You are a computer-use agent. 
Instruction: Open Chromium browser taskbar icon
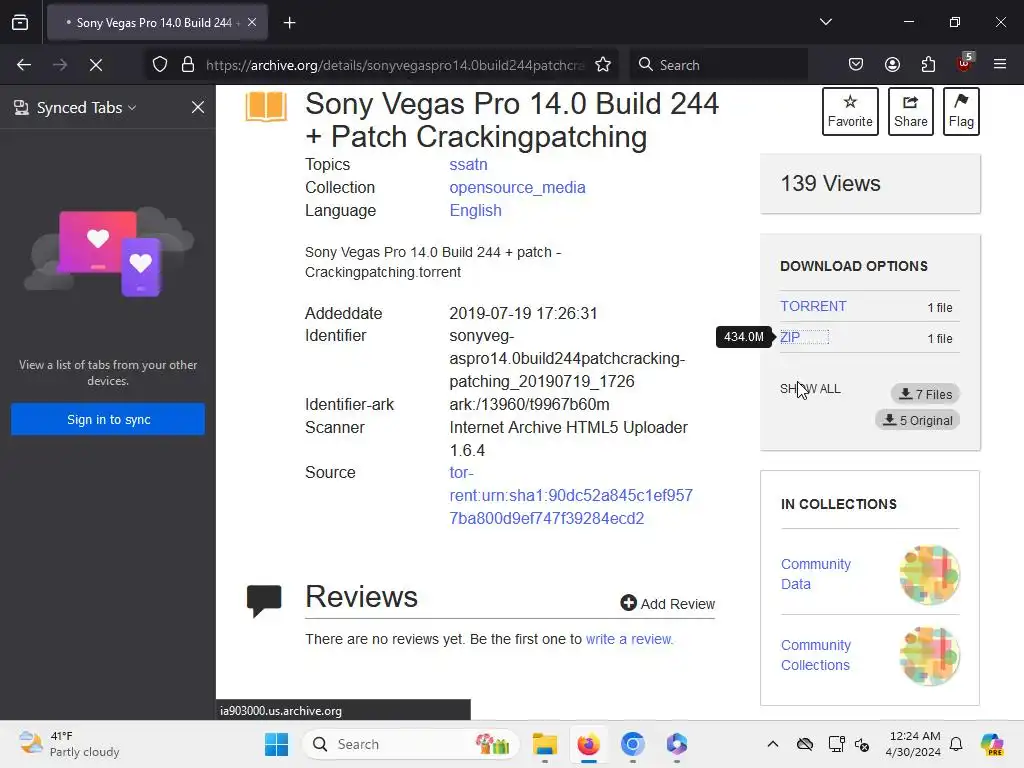(x=632, y=744)
